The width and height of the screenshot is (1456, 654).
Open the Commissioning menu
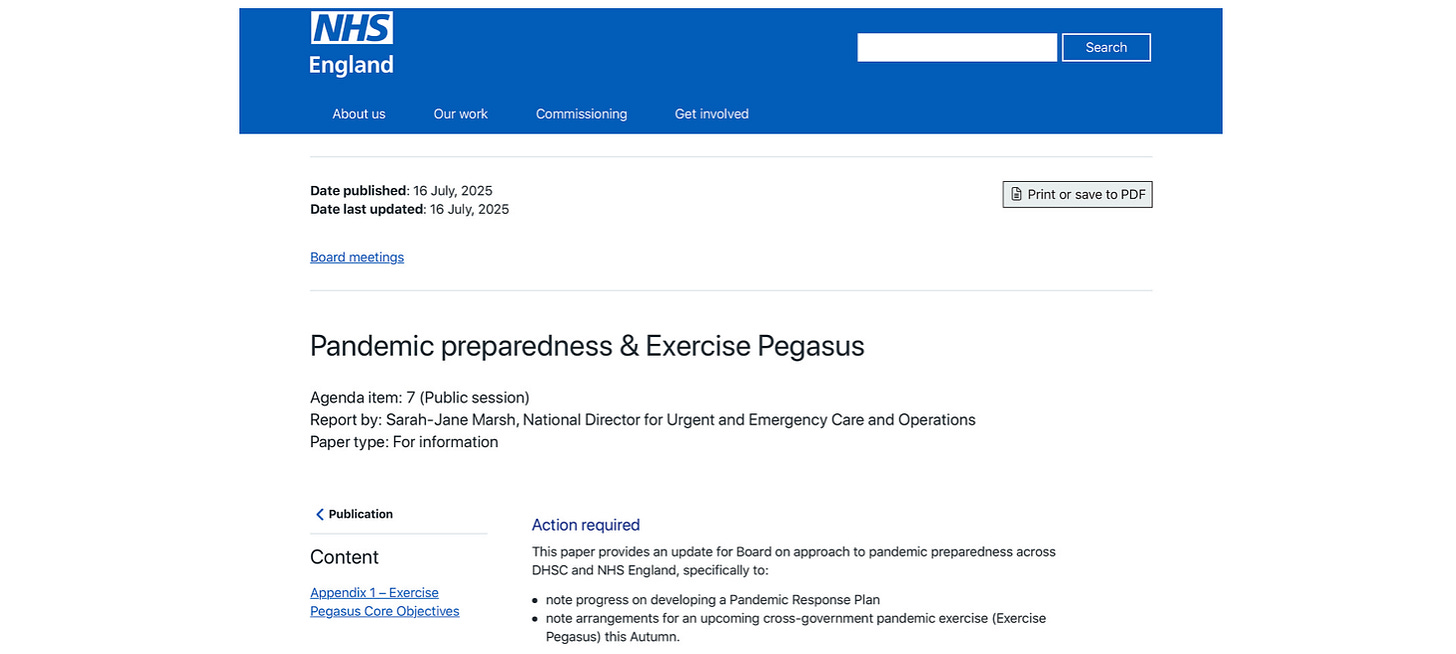[581, 114]
